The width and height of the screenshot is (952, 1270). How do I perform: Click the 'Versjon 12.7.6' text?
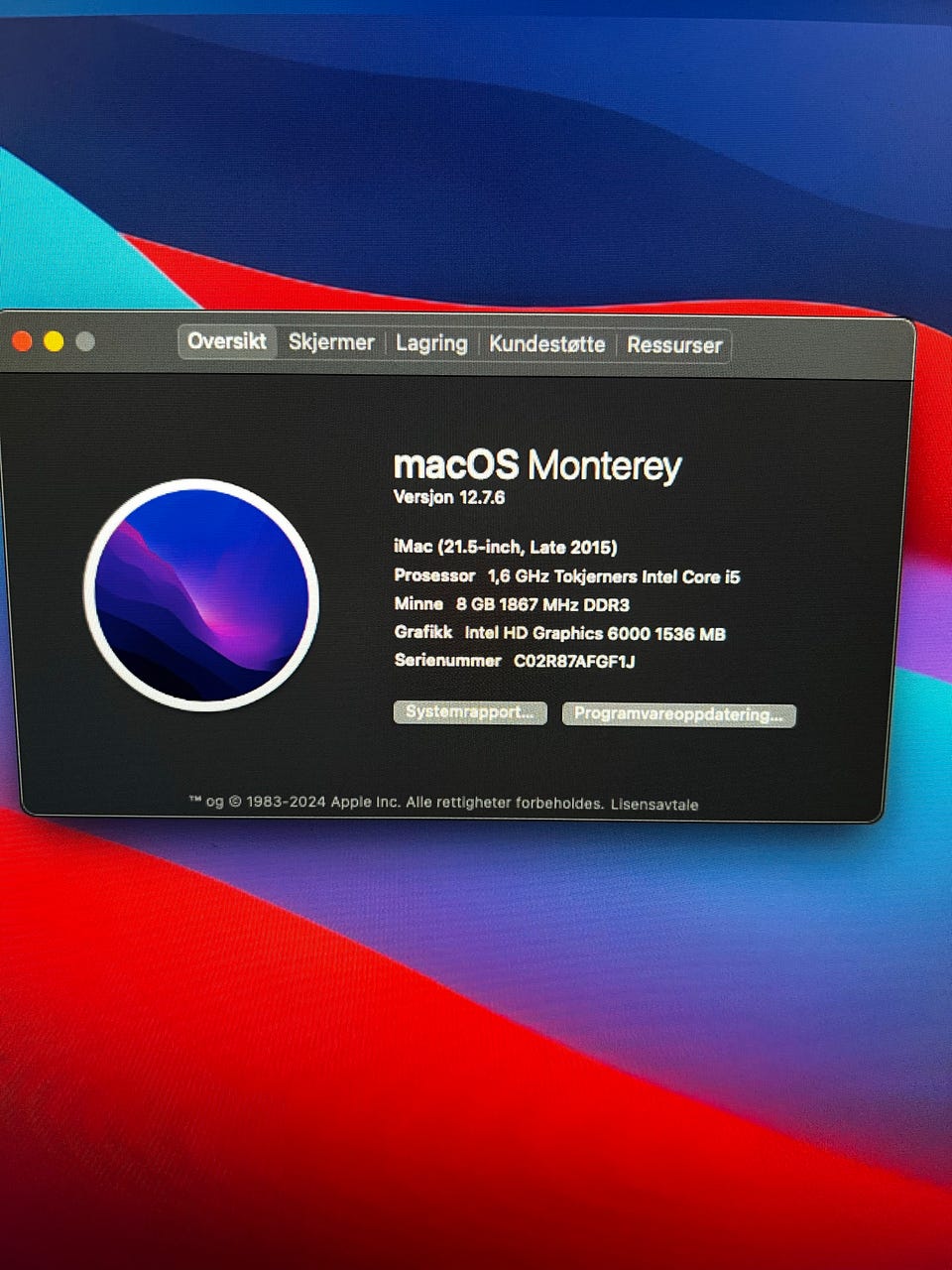click(449, 497)
